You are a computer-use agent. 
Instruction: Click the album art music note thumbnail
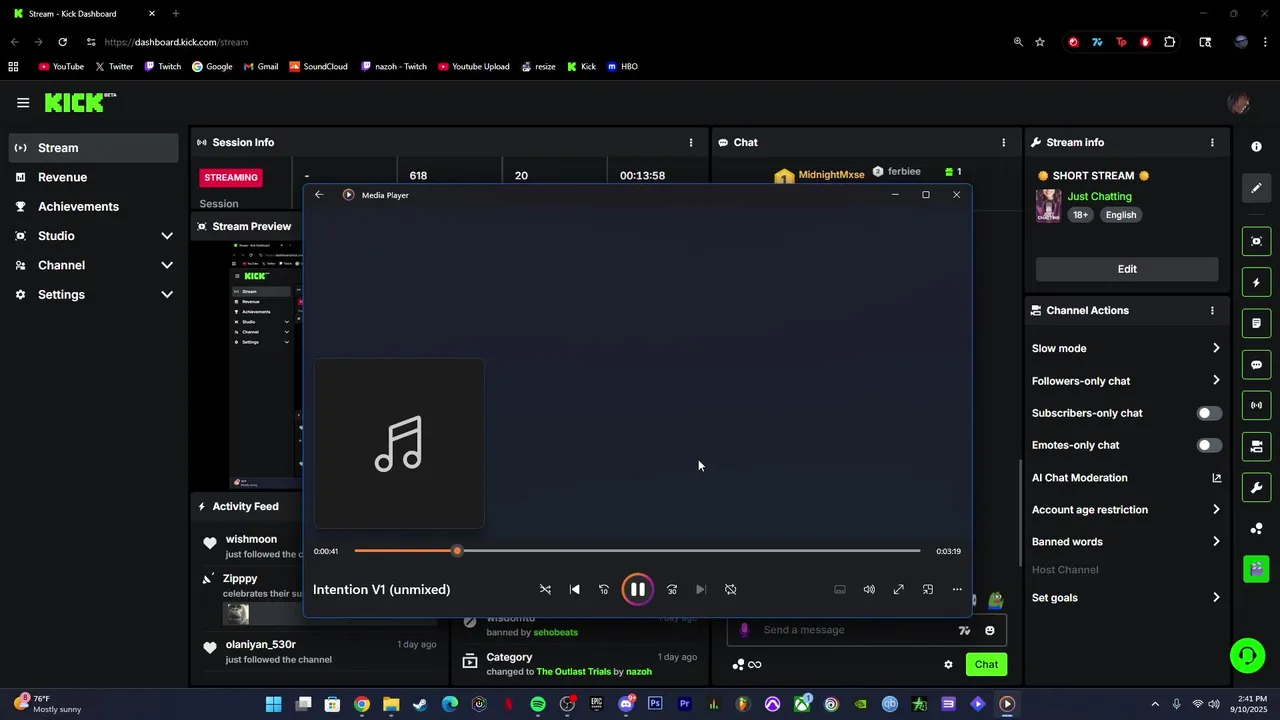[x=399, y=443]
